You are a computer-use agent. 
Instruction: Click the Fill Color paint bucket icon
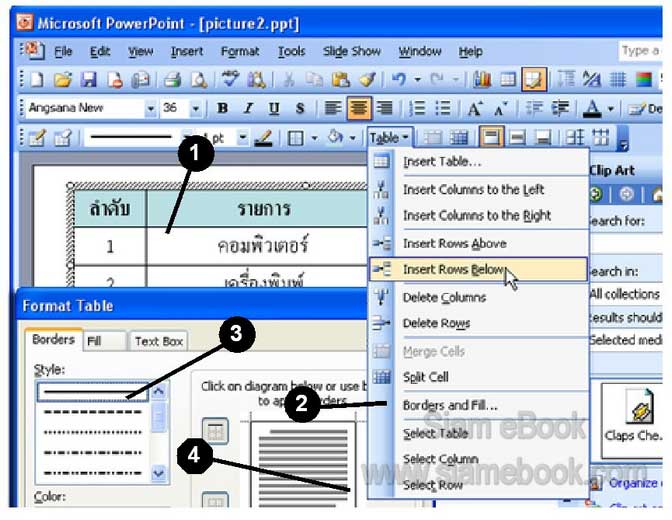(335, 138)
